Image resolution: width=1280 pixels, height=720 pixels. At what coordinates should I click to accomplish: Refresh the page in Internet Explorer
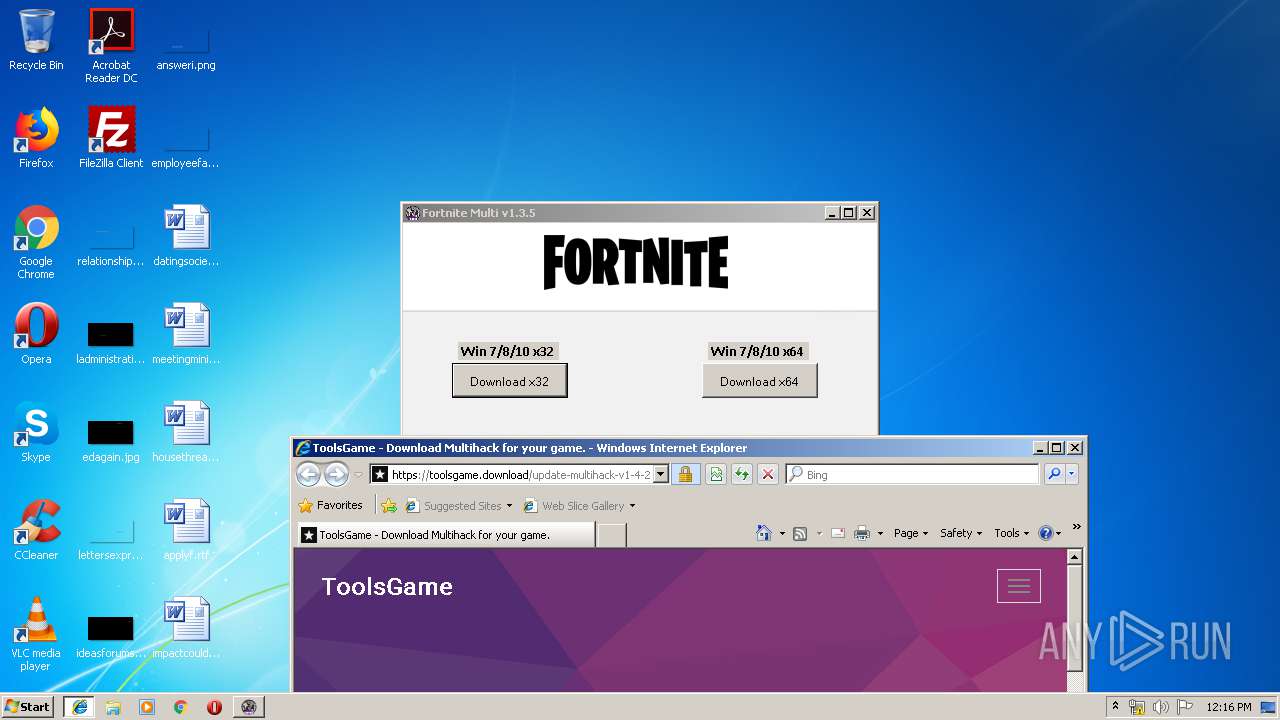[x=741, y=475]
